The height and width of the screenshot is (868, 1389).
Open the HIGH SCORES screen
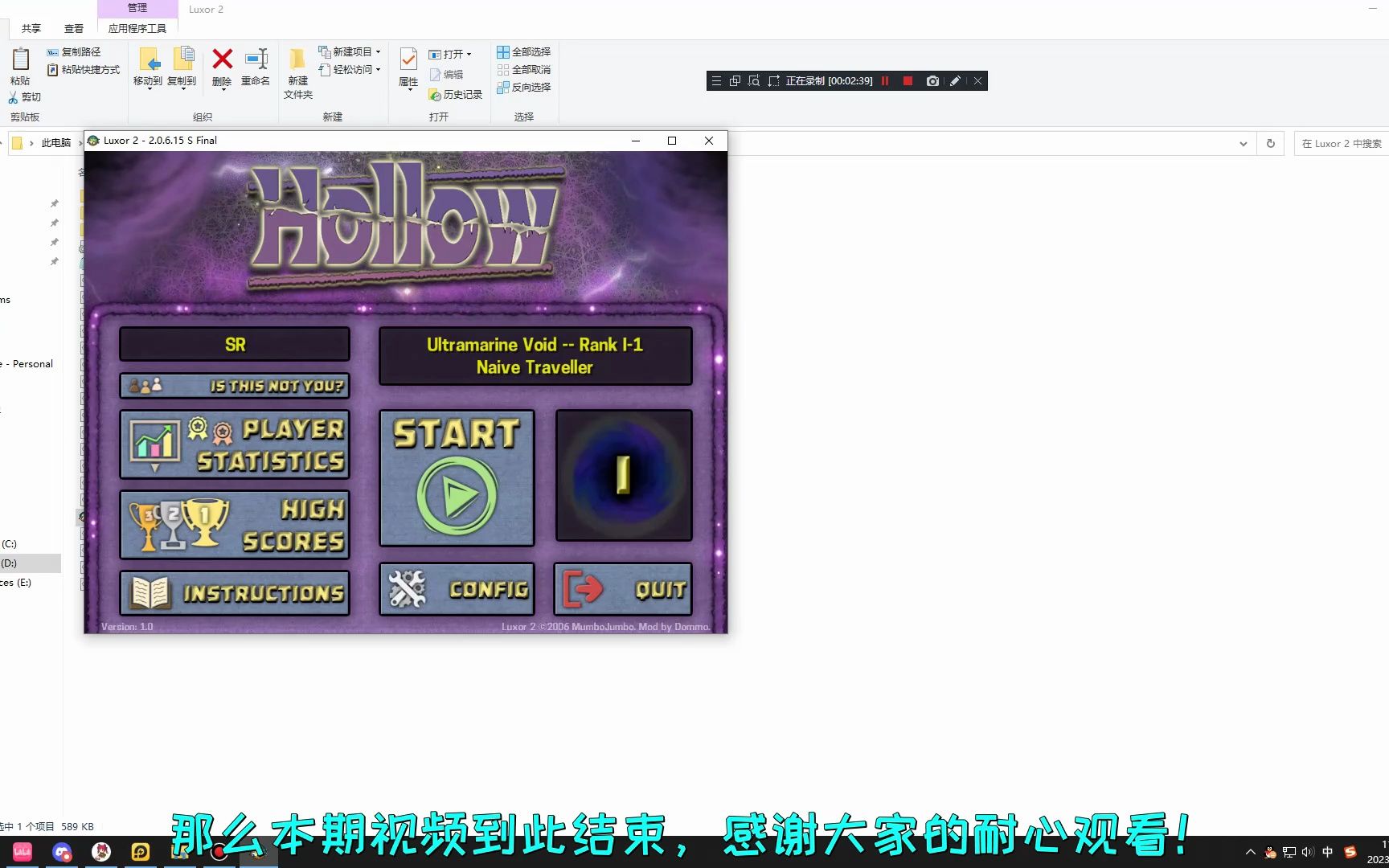(235, 525)
